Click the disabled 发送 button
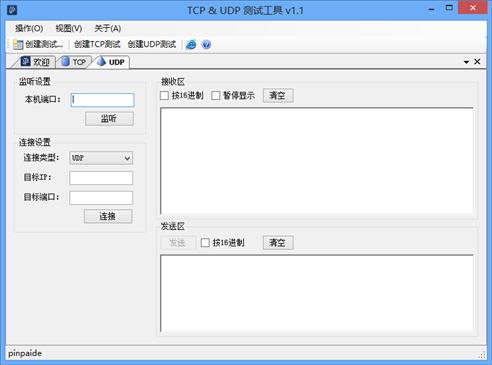Viewport: 492px width, 365px height. 178,243
